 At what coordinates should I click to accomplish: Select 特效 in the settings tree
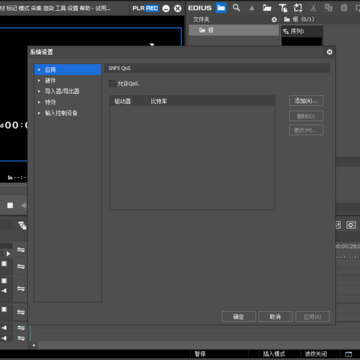(x=50, y=102)
